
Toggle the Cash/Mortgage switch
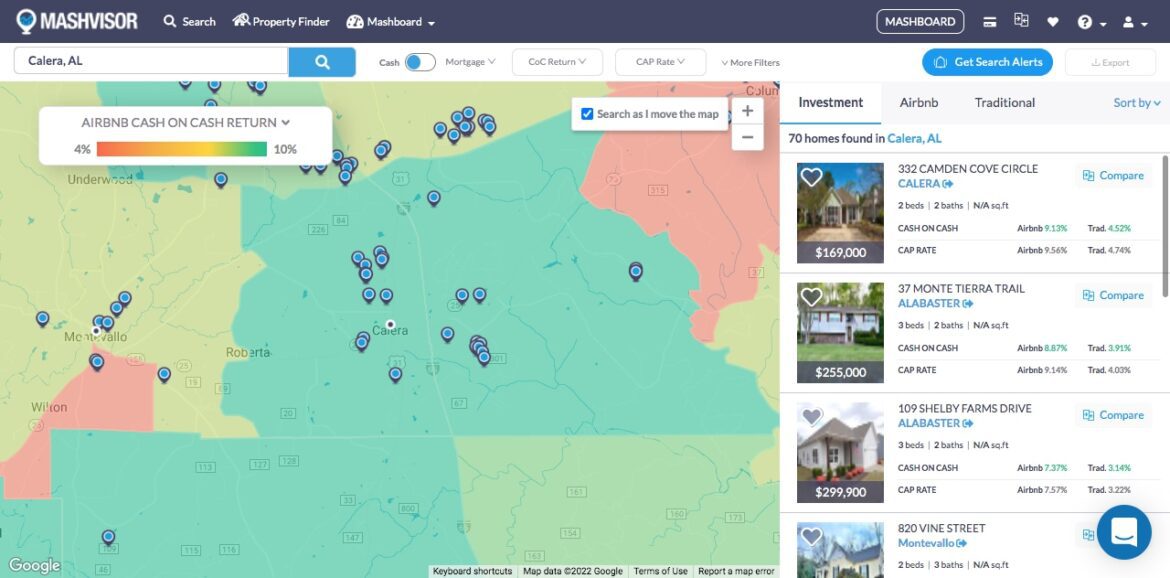click(x=420, y=62)
